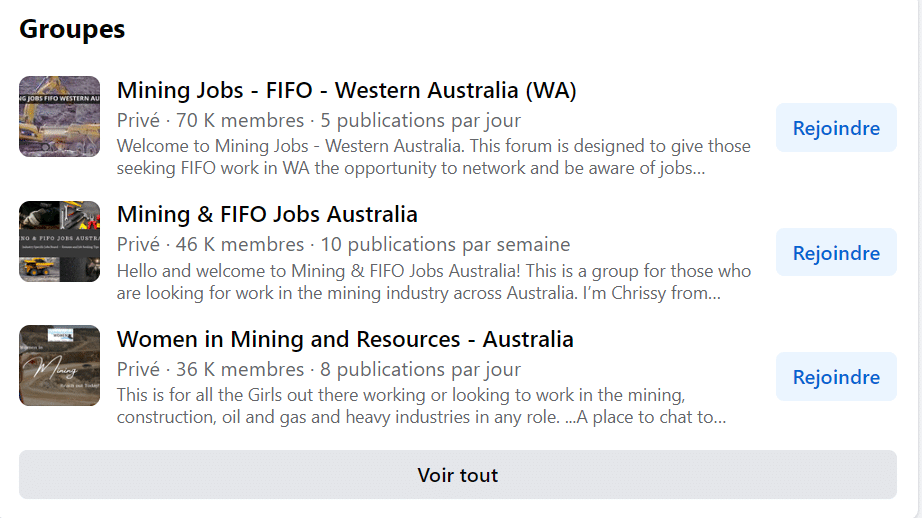The width and height of the screenshot is (922, 518).
Task: Click Voir tout to see all groups
Action: pyautogui.click(x=457, y=475)
